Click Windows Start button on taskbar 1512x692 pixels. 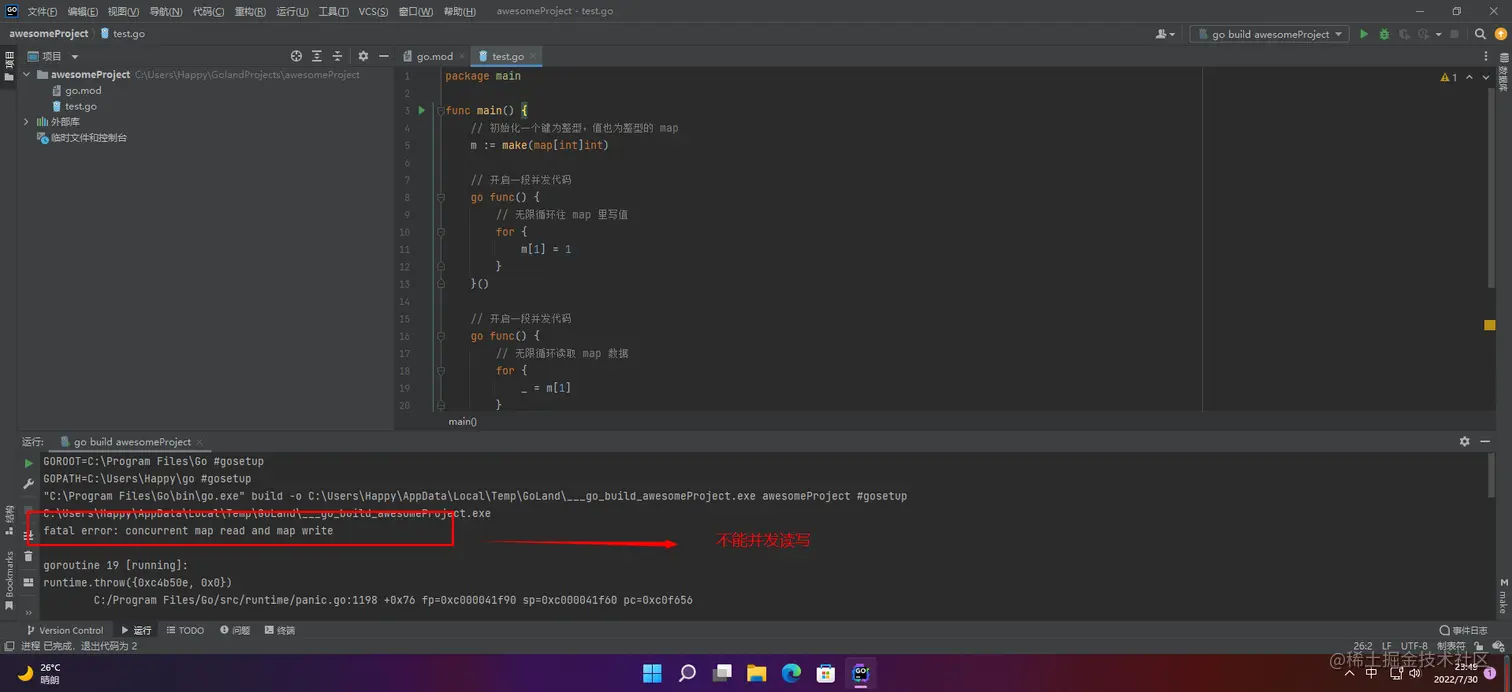point(652,672)
